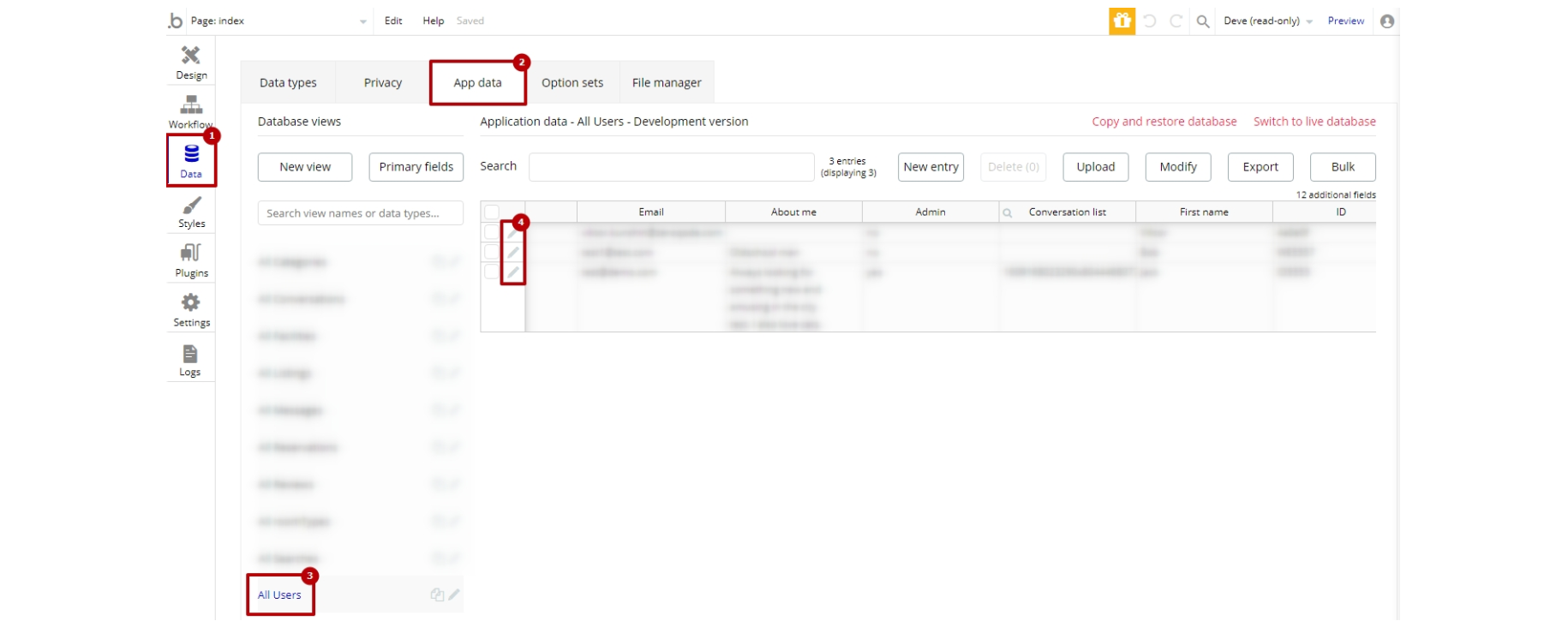Click the copy icon beside All Users
Screen dimensions: 1568x627
[x=437, y=594]
